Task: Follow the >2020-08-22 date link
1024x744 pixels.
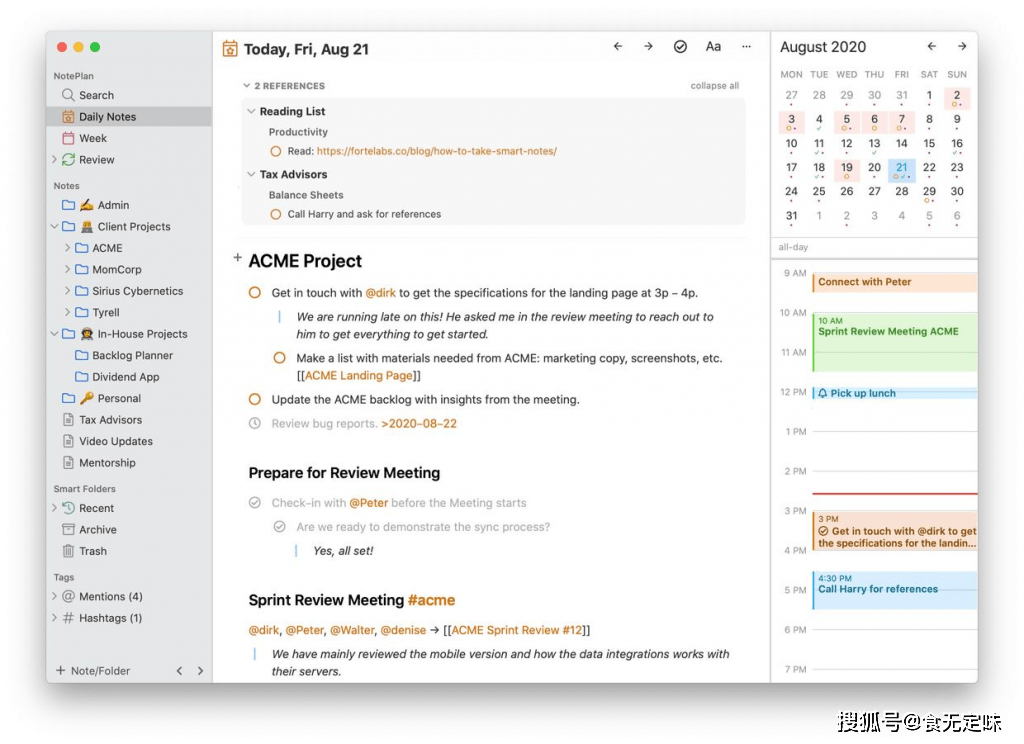Action: [419, 423]
